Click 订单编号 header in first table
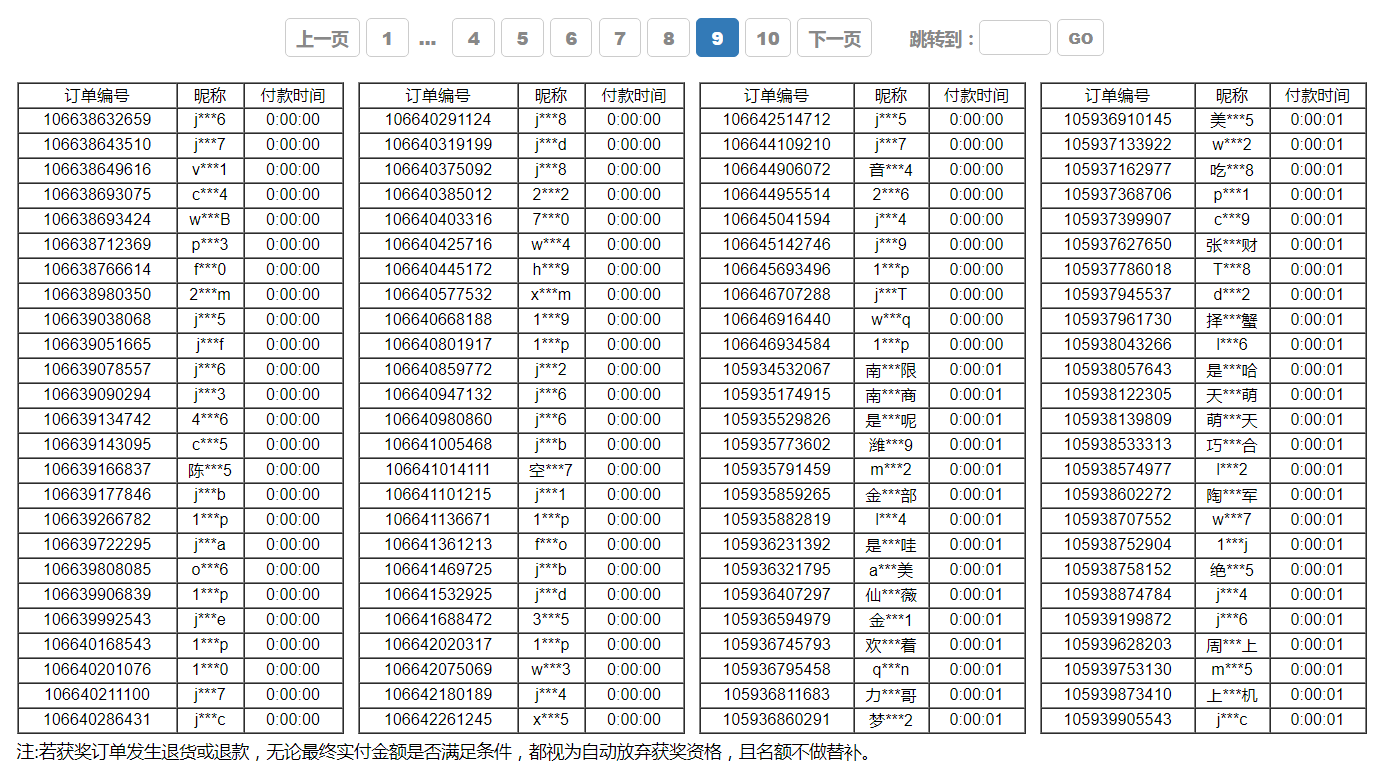Screen dimensions: 1383x770 pos(97,96)
